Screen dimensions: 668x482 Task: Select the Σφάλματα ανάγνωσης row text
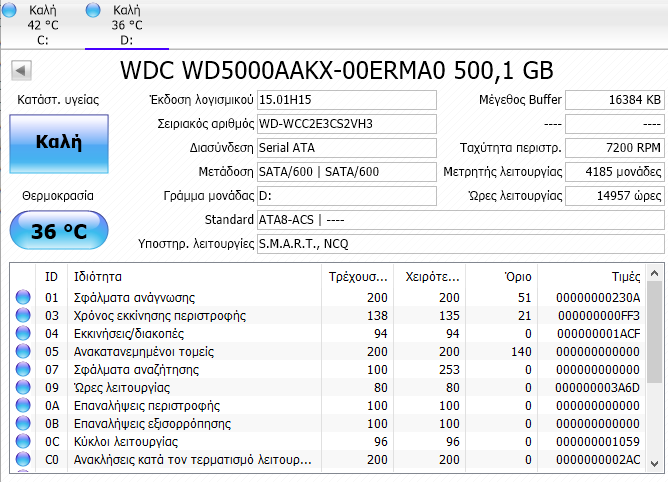(x=134, y=297)
